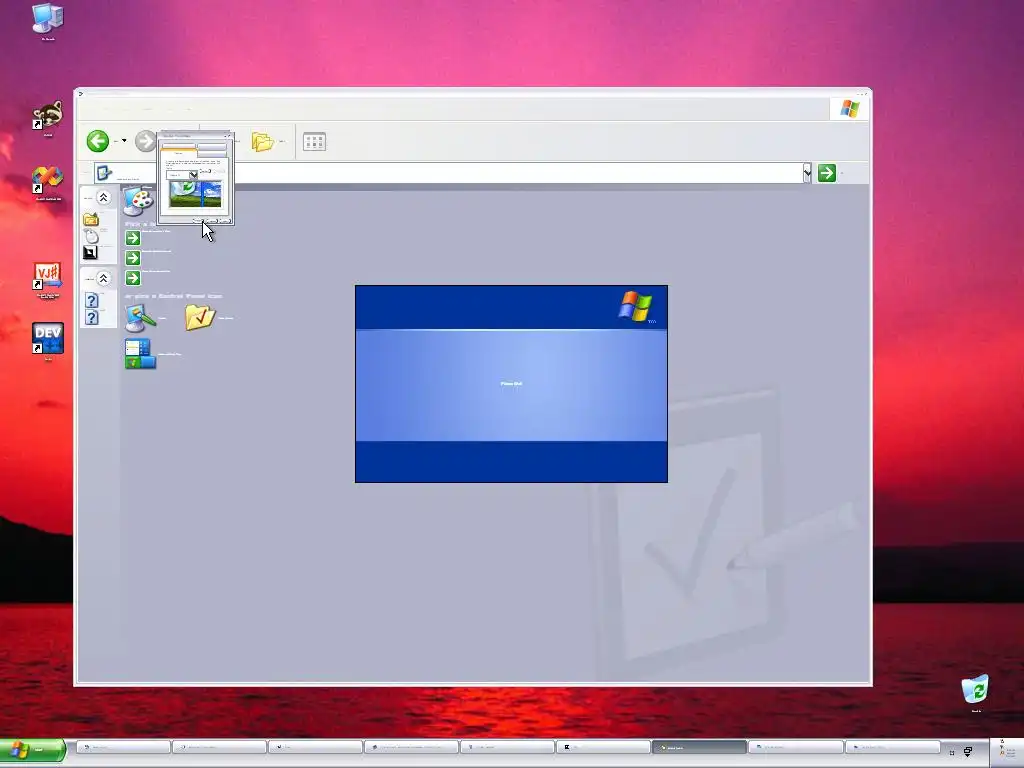Image resolution: width=1024 pixels, height=768 pixels.
Task: Open the colorful X desktop shortcut icon
Action: coord(48,179)
